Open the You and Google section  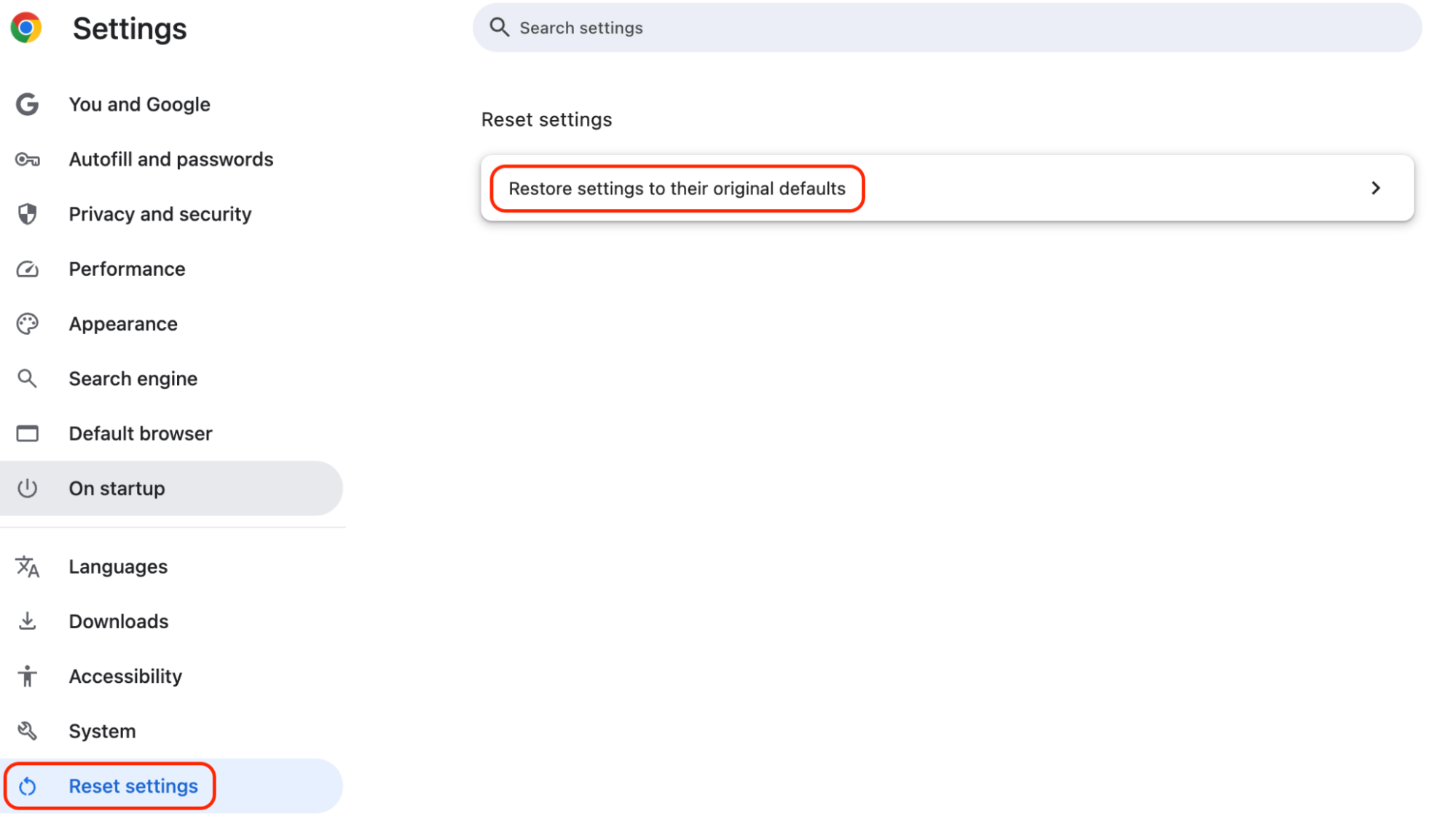click(x=139, y=104)
